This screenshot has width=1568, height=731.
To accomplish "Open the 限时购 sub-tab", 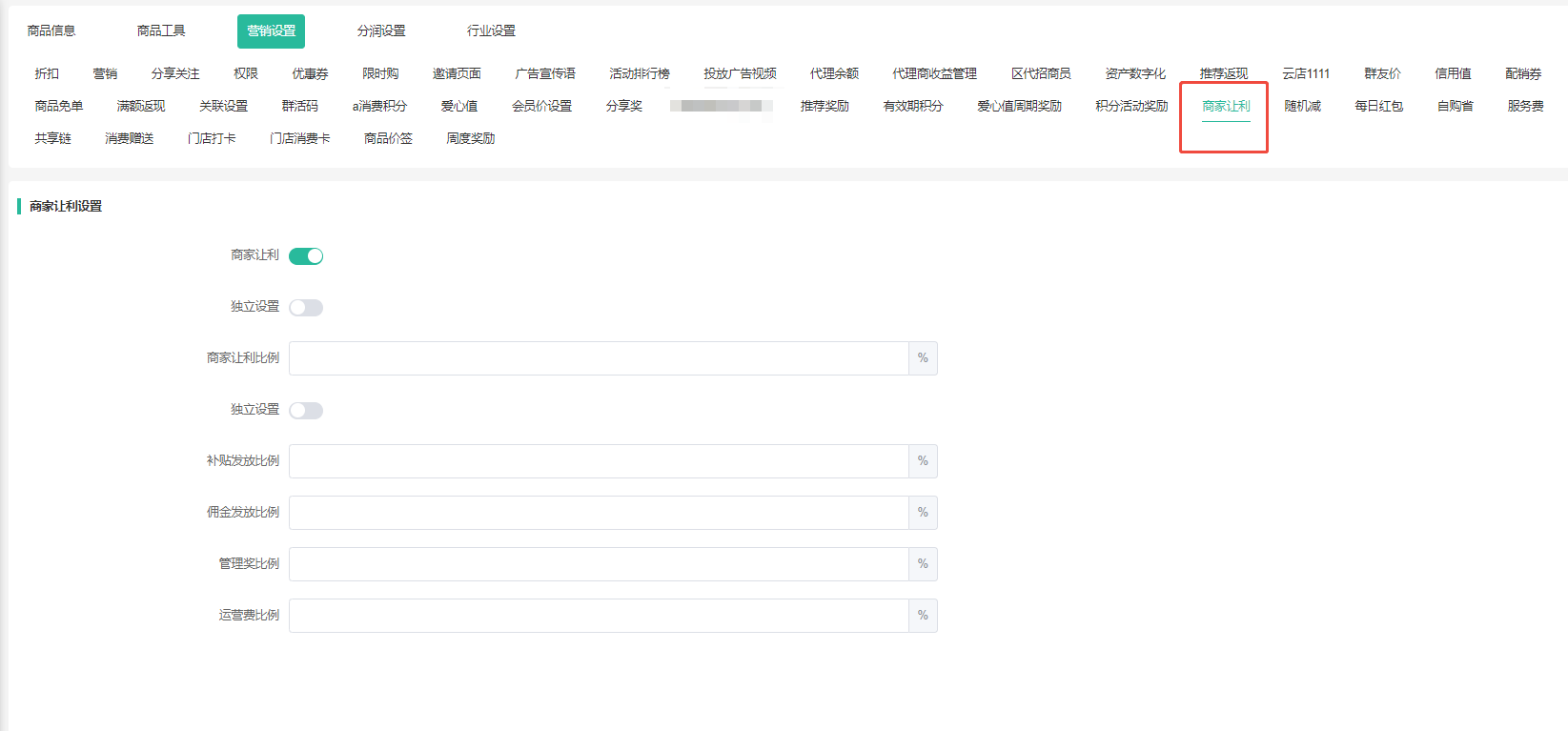I will click(380, 74).
